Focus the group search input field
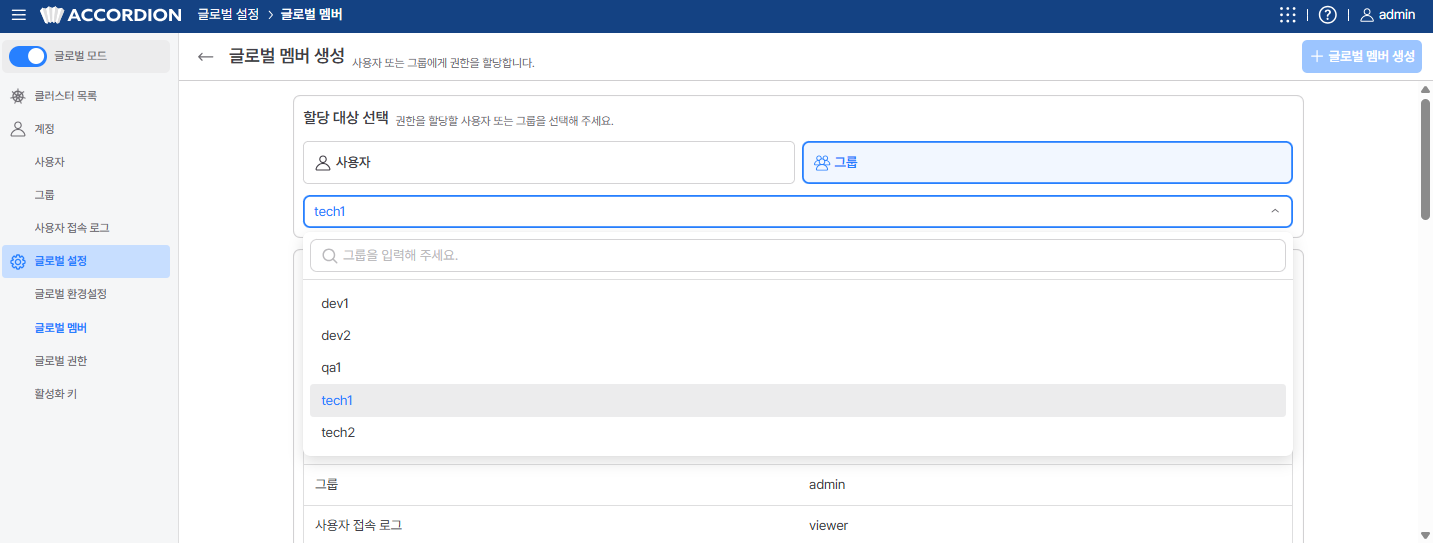Image resolution: width=1433 pixels, height=543 pixels. click(797, 256)
